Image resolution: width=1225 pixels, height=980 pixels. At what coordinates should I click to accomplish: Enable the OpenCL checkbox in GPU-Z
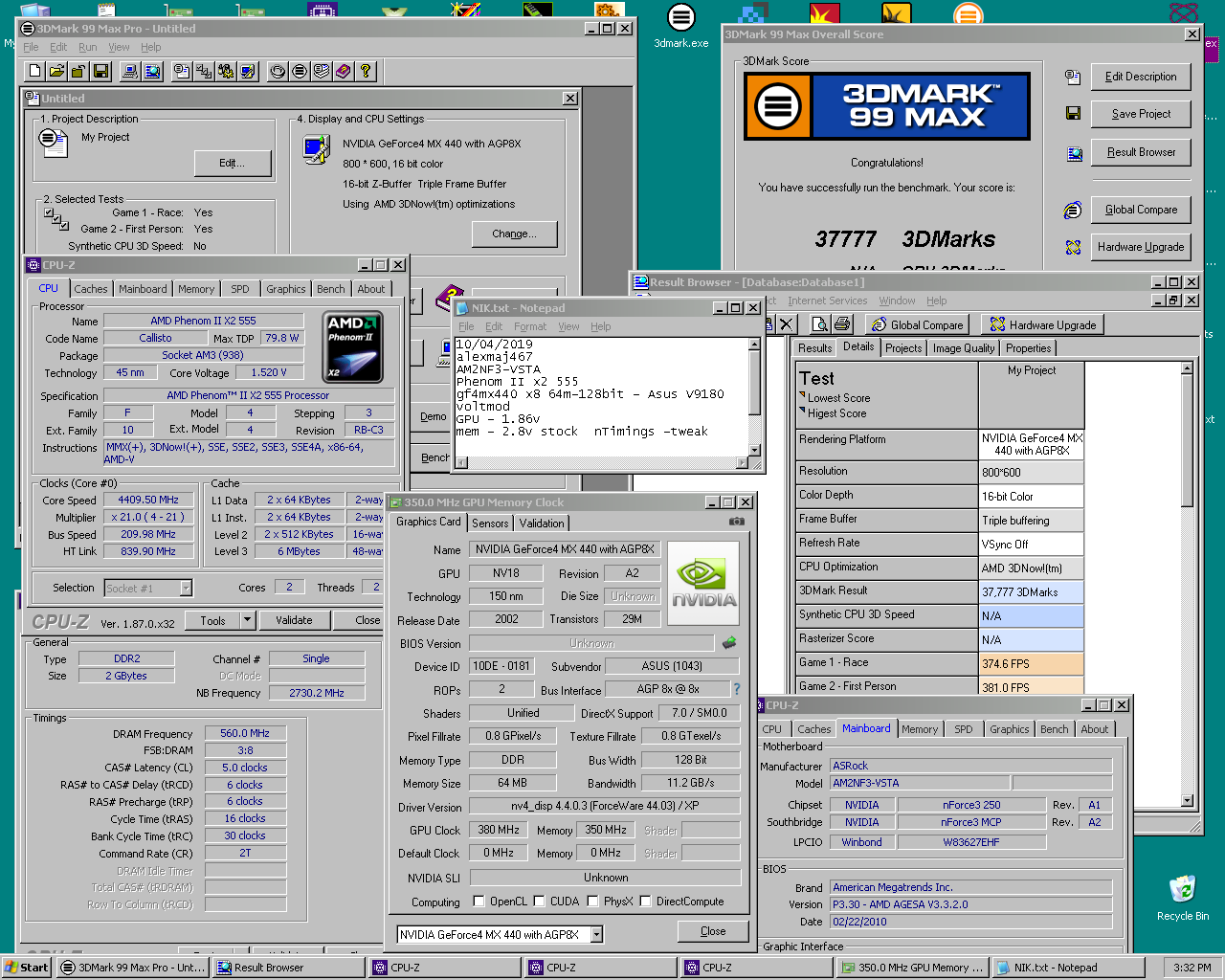479,902
